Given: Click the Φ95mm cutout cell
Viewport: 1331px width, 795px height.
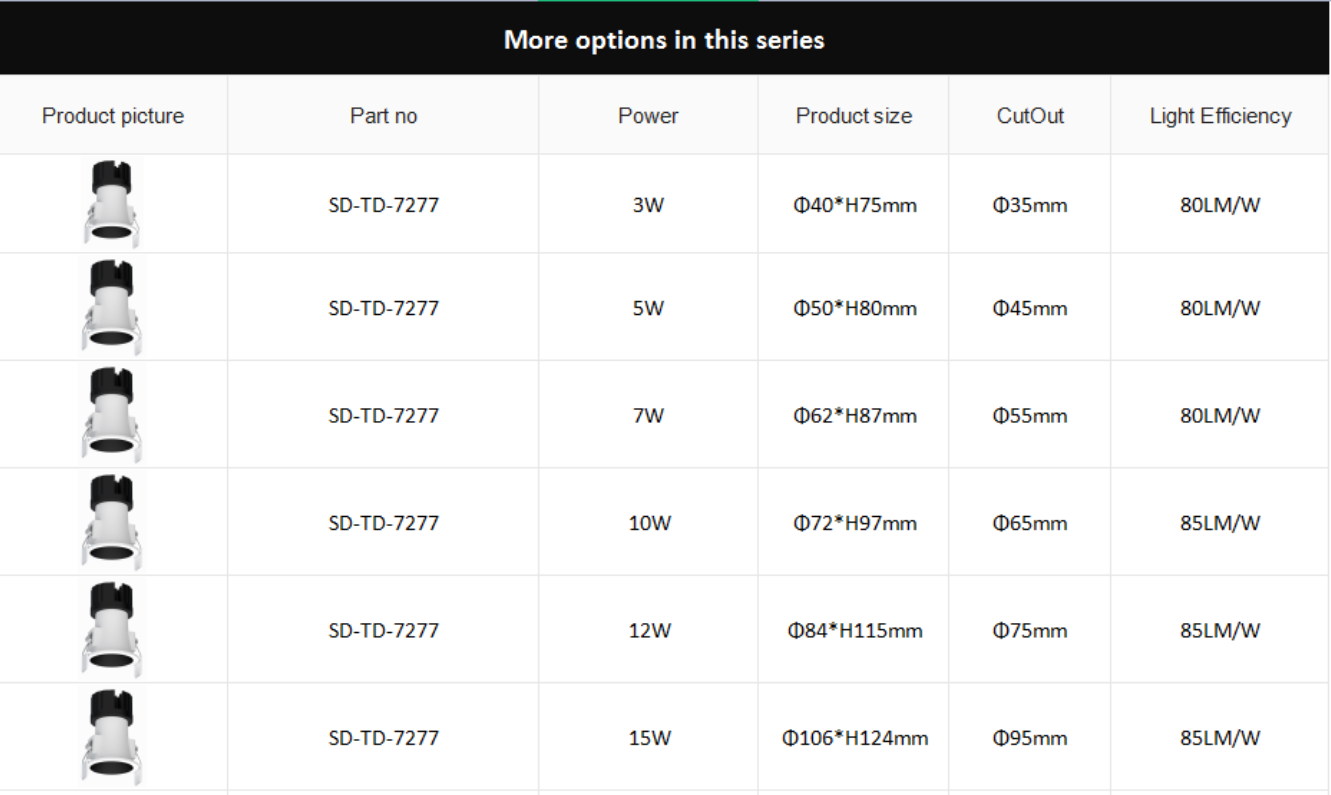Looking at the screenshot, I should coord(1030,738).
